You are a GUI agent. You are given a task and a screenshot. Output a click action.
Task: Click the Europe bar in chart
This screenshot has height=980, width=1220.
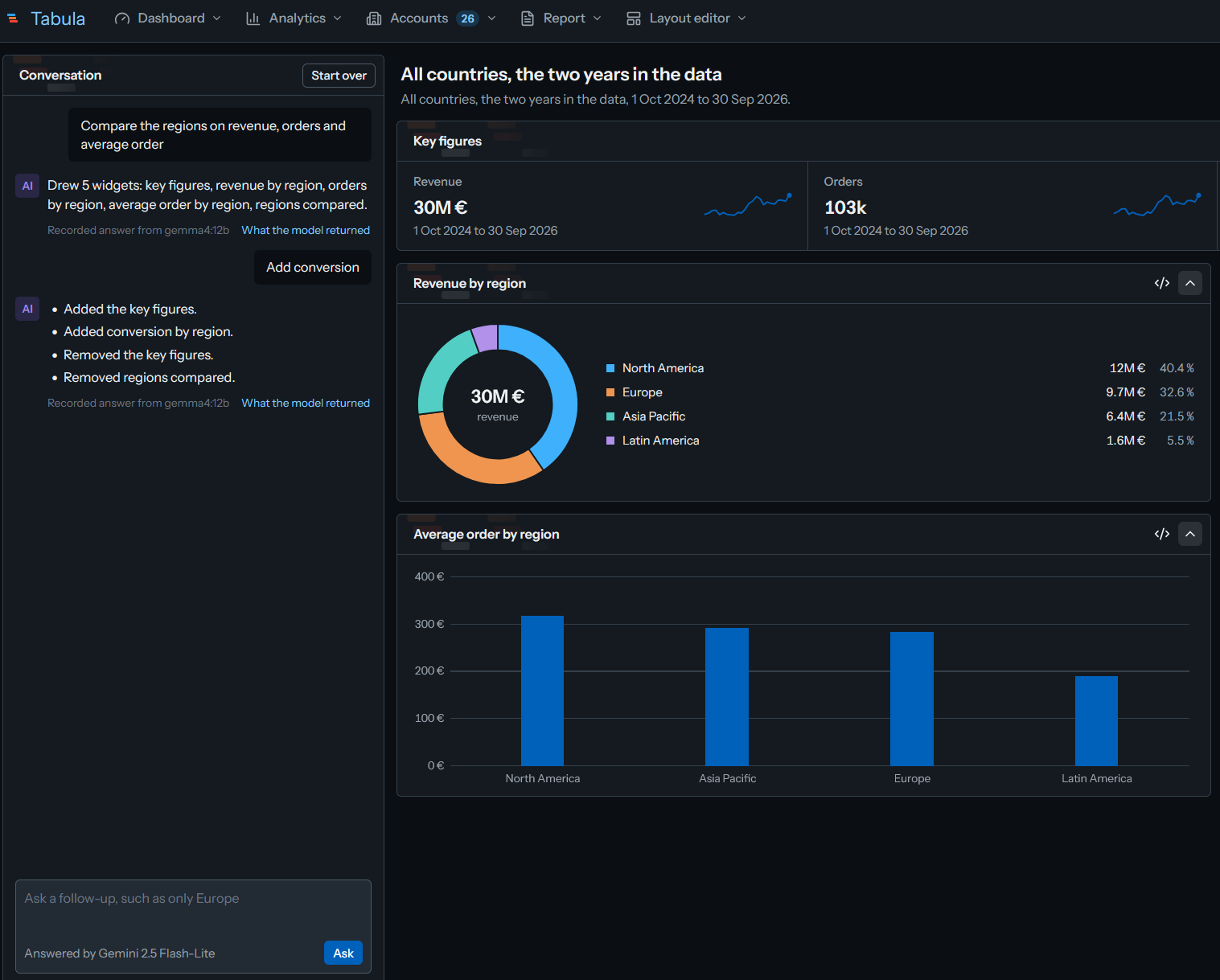coord(912,699)
